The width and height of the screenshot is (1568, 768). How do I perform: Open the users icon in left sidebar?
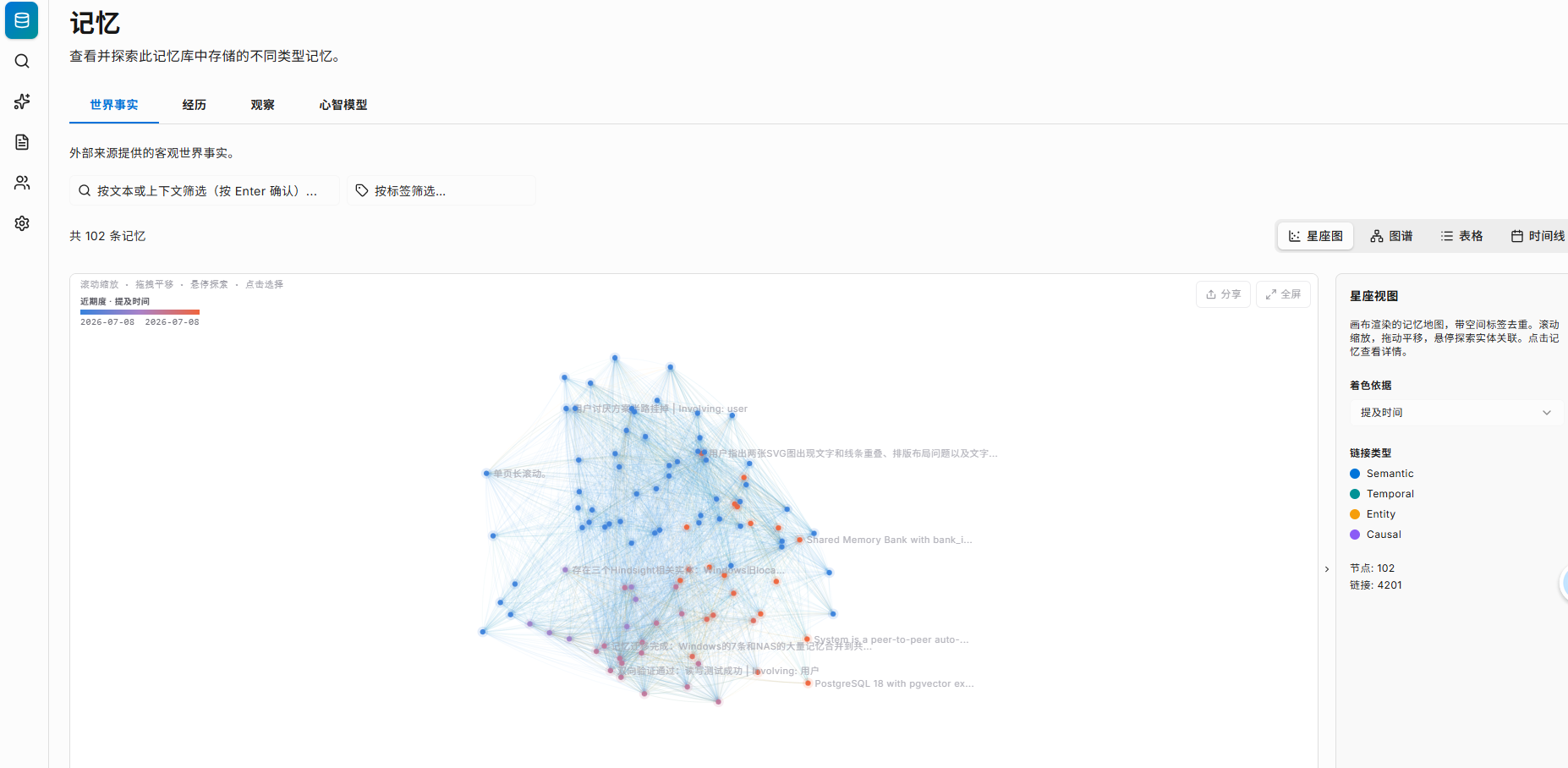pos(22,183)
